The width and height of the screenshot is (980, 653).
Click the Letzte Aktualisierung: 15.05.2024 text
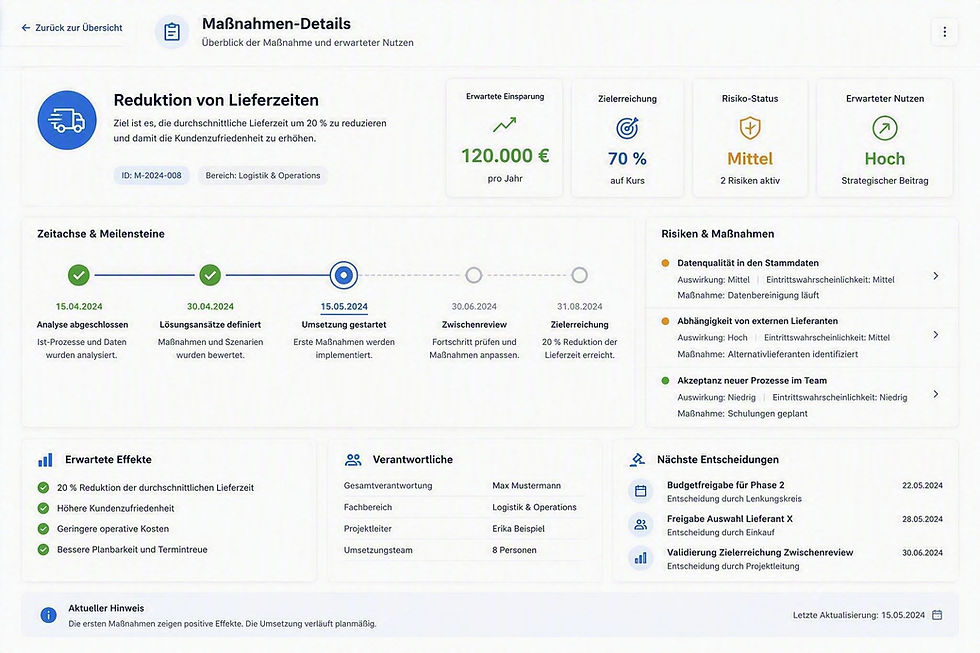[x=859, y=615]
